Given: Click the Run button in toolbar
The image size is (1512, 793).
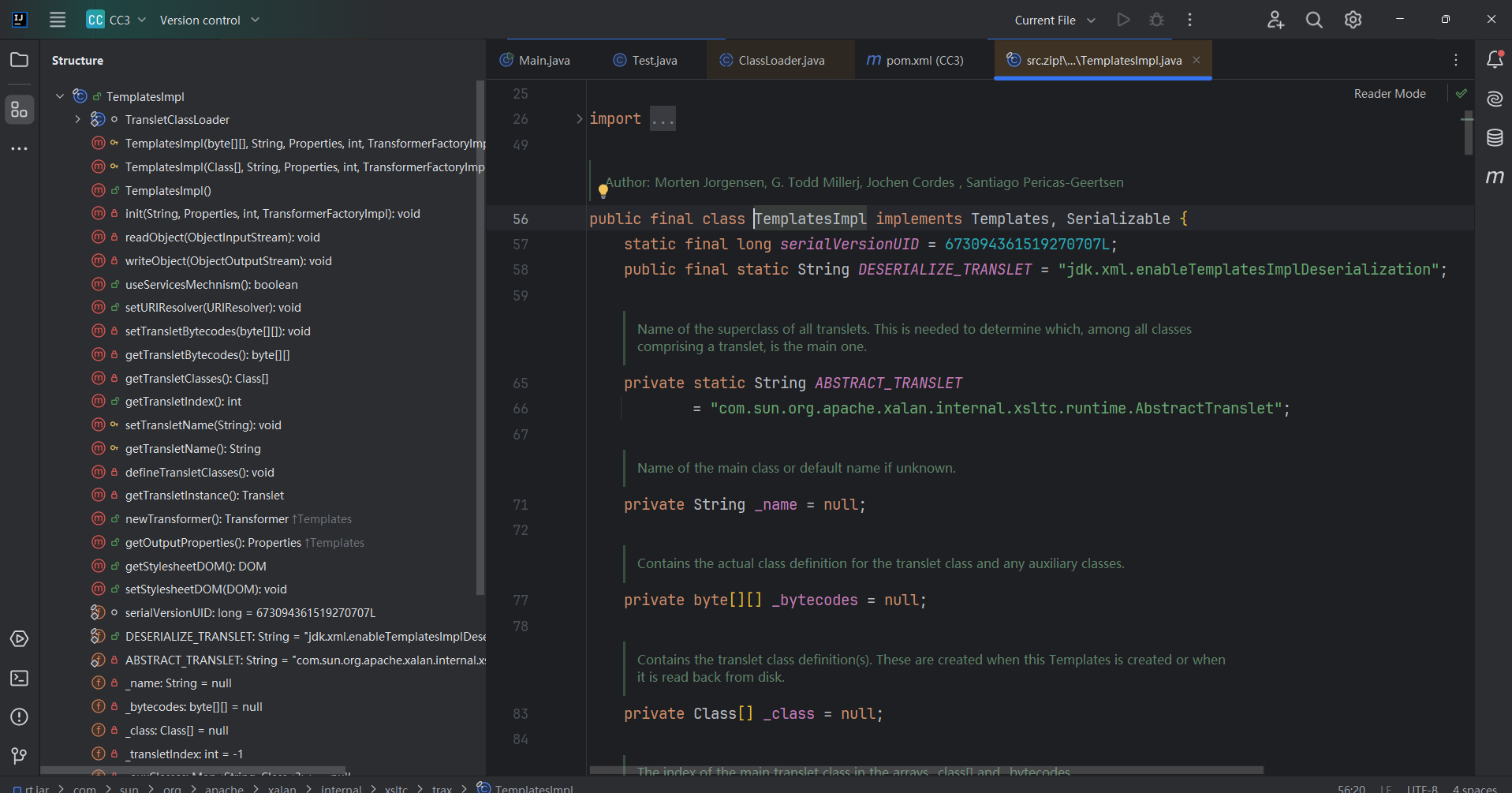Looking at the screenshot, I should point(1123,20).
